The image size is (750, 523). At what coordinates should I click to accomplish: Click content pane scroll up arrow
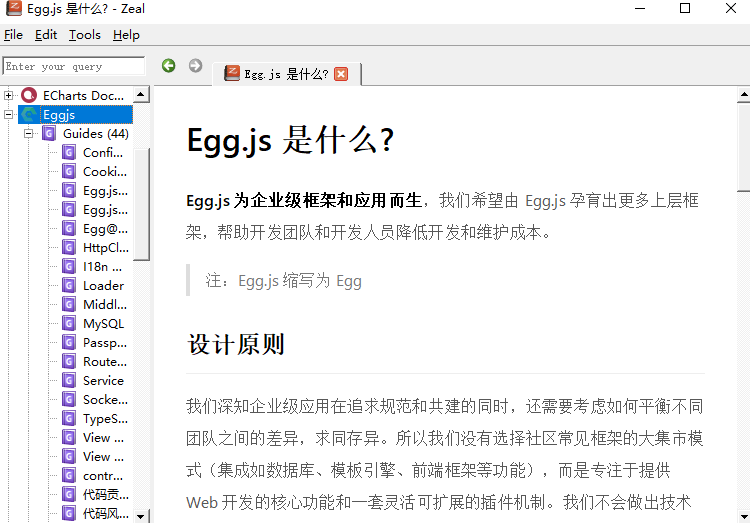point(744,94)
